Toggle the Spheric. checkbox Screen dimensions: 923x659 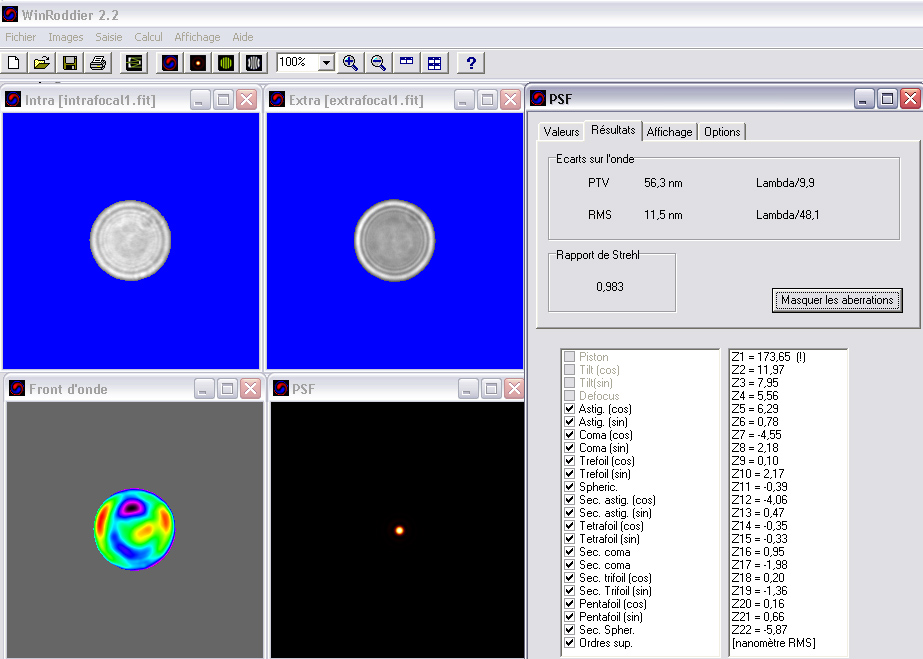(569, 487)
